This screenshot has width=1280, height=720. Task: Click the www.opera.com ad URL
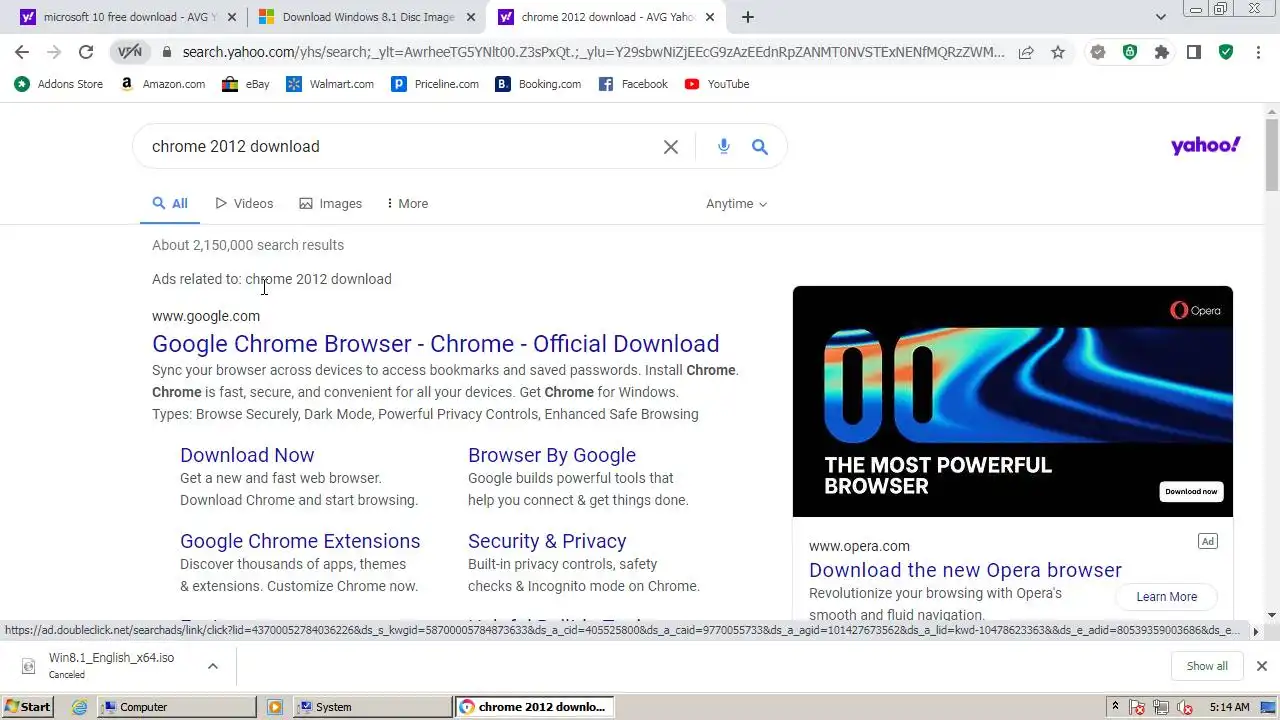(x=859, y=546)
